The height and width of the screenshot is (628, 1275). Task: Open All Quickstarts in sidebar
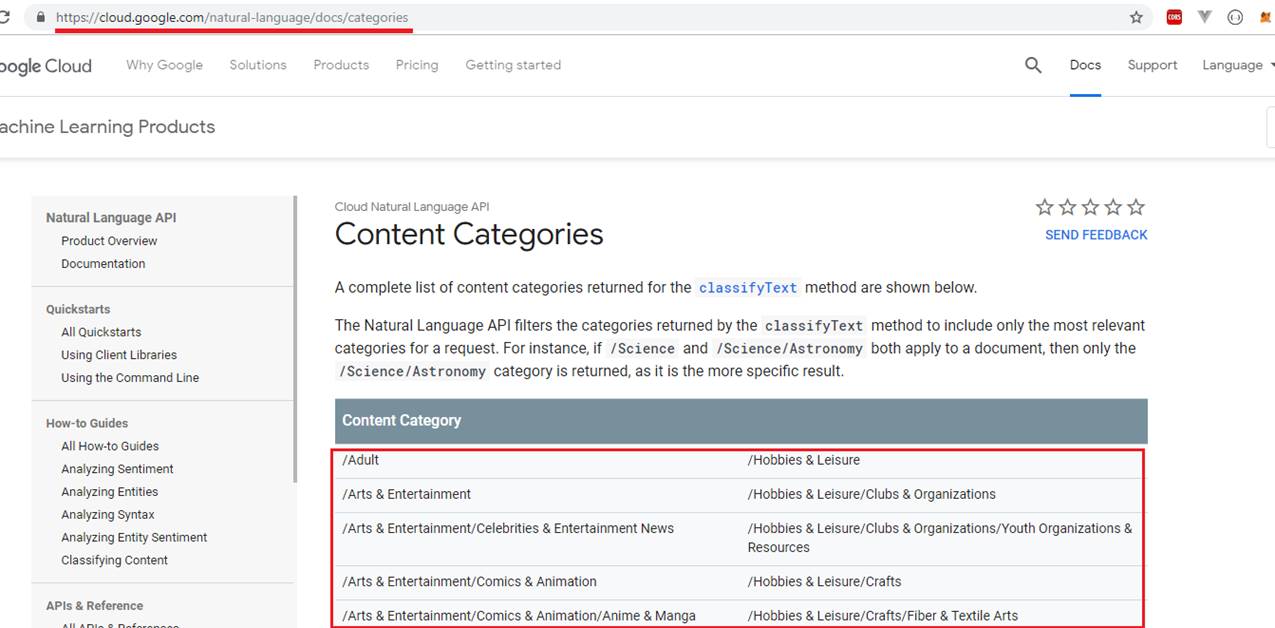[101, 332]
